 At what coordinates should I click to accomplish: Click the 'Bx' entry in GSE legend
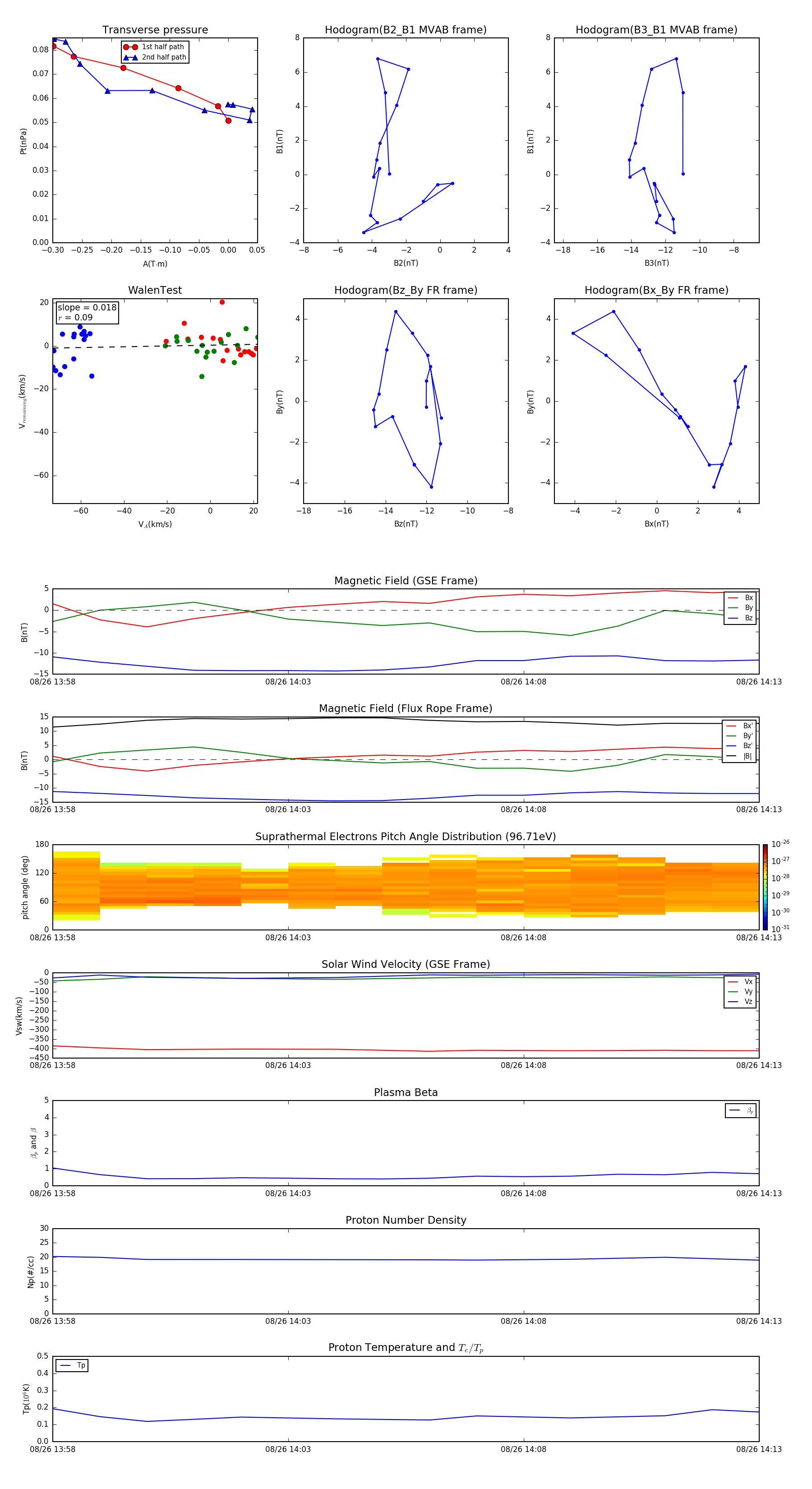(740, 598)
